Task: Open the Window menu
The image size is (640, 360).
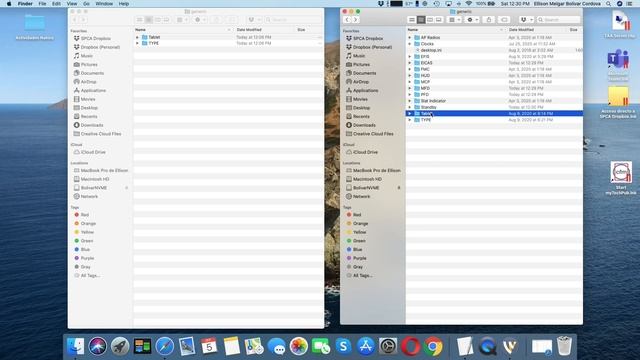Action: pos(104,4)
